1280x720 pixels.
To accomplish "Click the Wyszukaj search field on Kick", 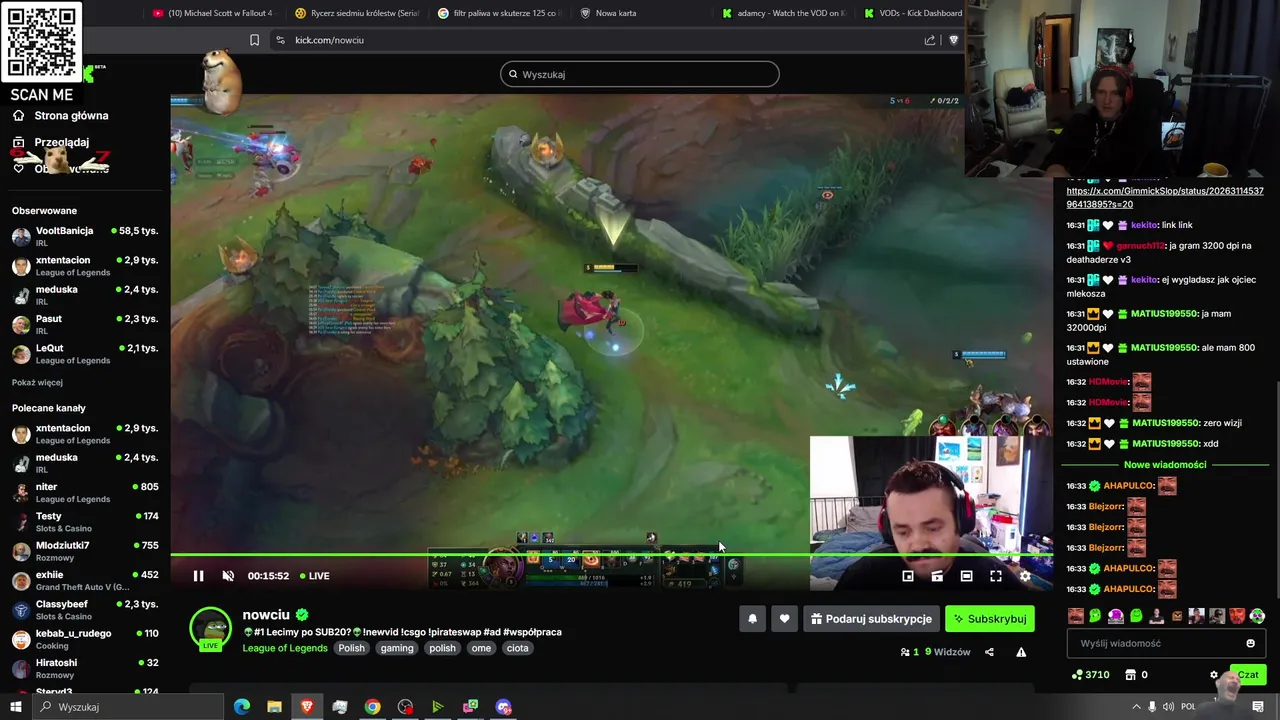I will [640, 74].
